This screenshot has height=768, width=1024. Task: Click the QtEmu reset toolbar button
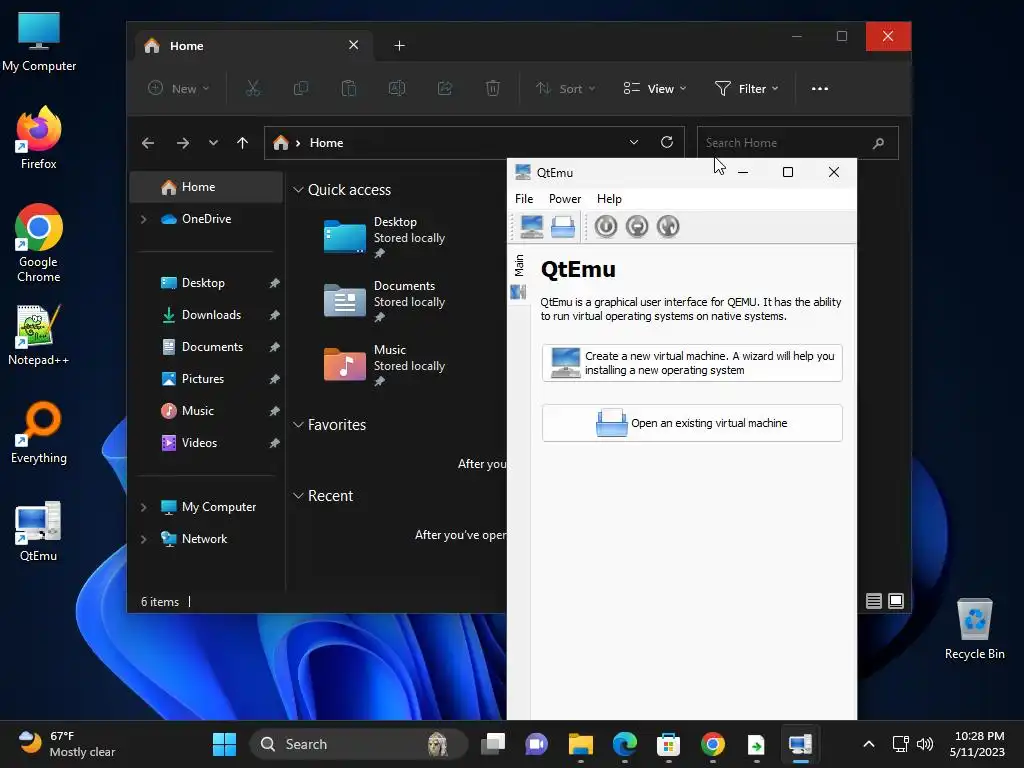pos(668,227)
